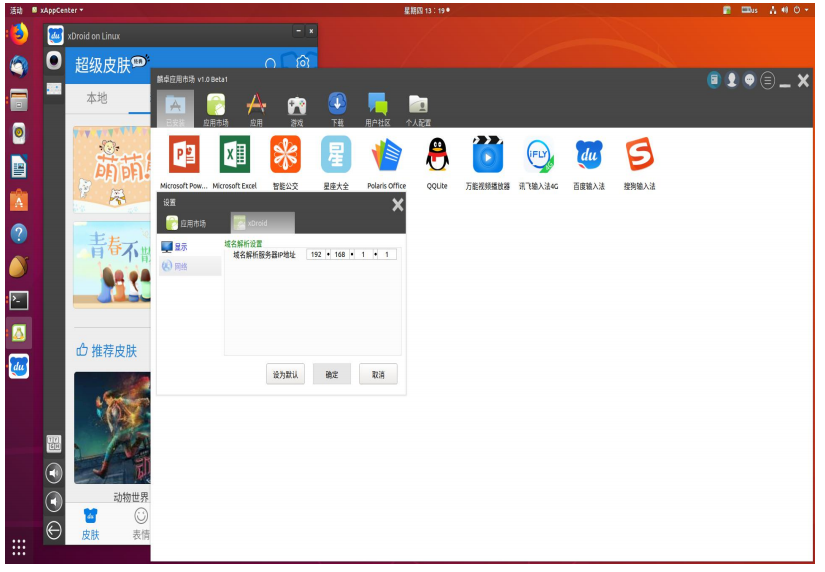
Task: Click the upper speaker volume icon in xDroid sidebar
Action: 54,473
